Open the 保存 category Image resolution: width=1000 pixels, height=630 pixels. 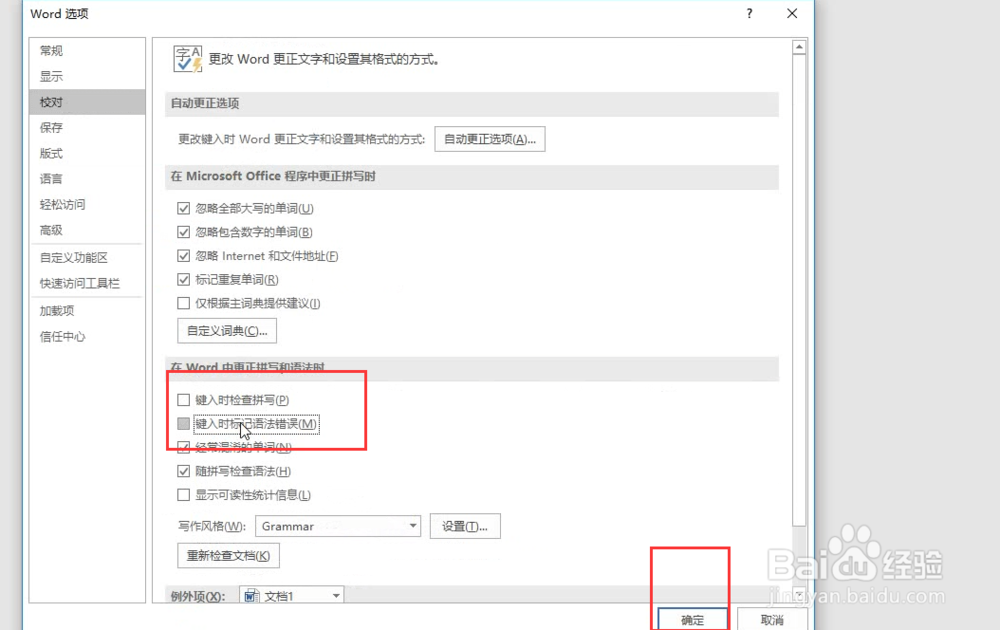(x=87, y=128)
